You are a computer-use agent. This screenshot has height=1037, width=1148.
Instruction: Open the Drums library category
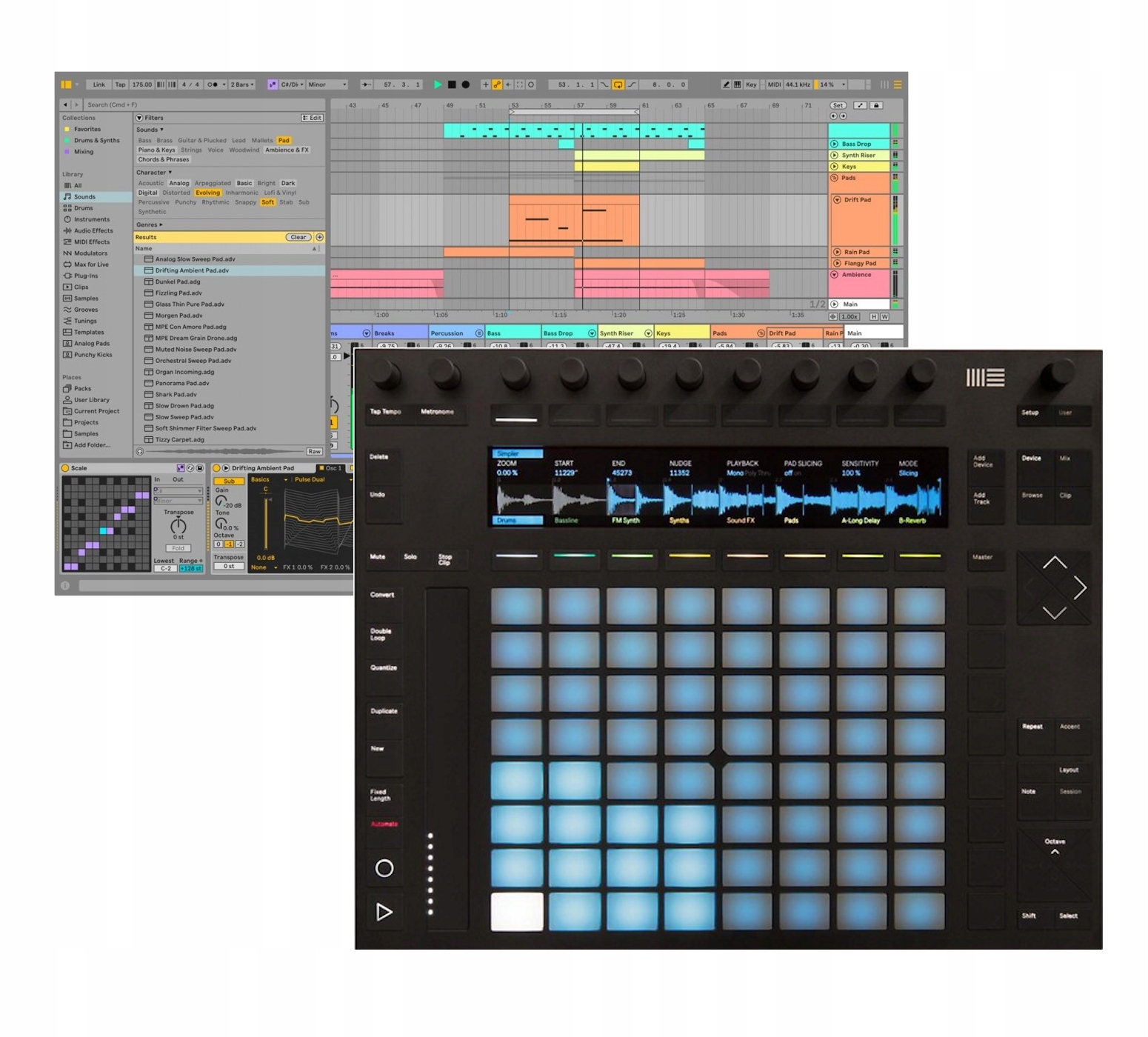[85, 208]
